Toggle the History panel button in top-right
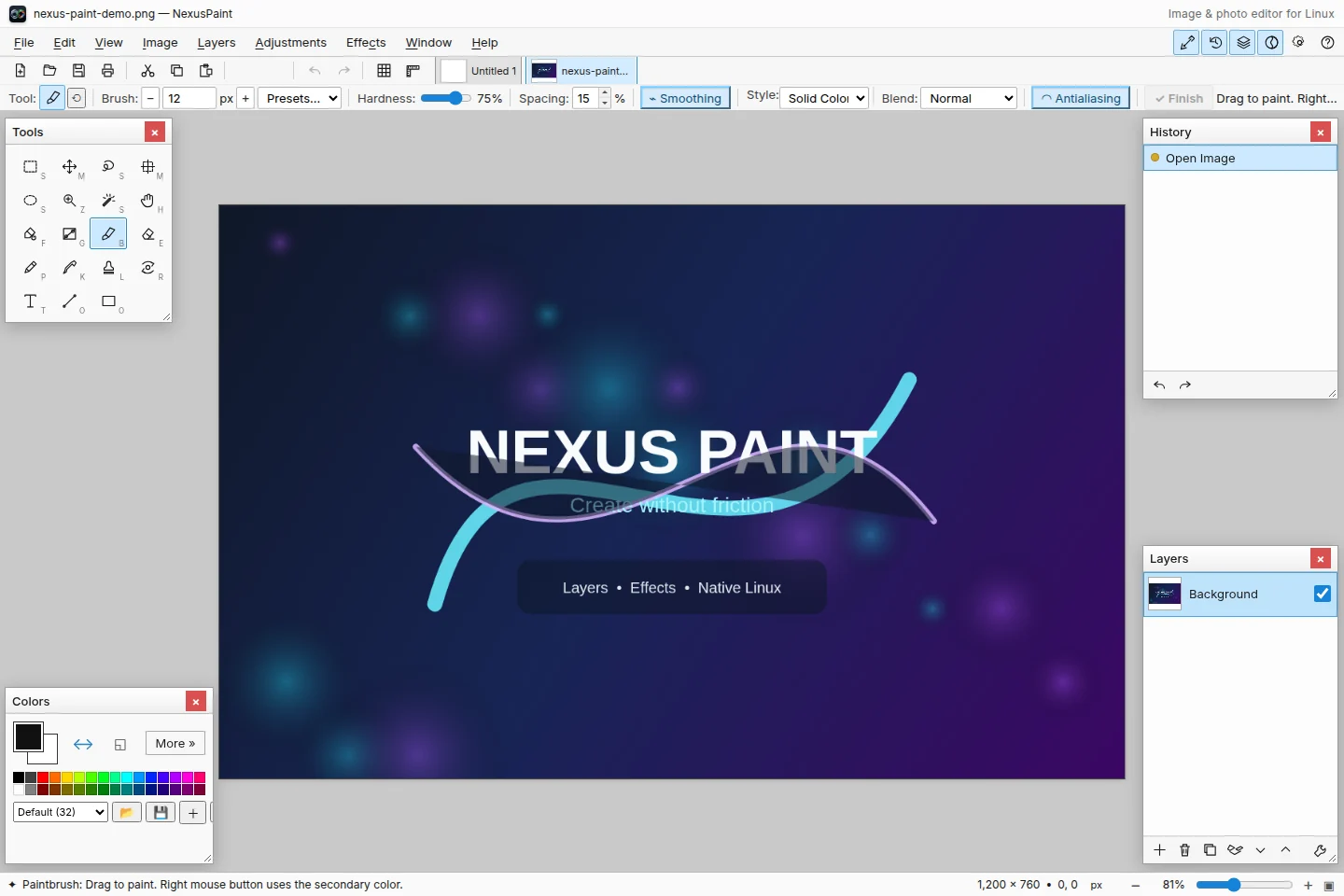 coord(1215,43)
